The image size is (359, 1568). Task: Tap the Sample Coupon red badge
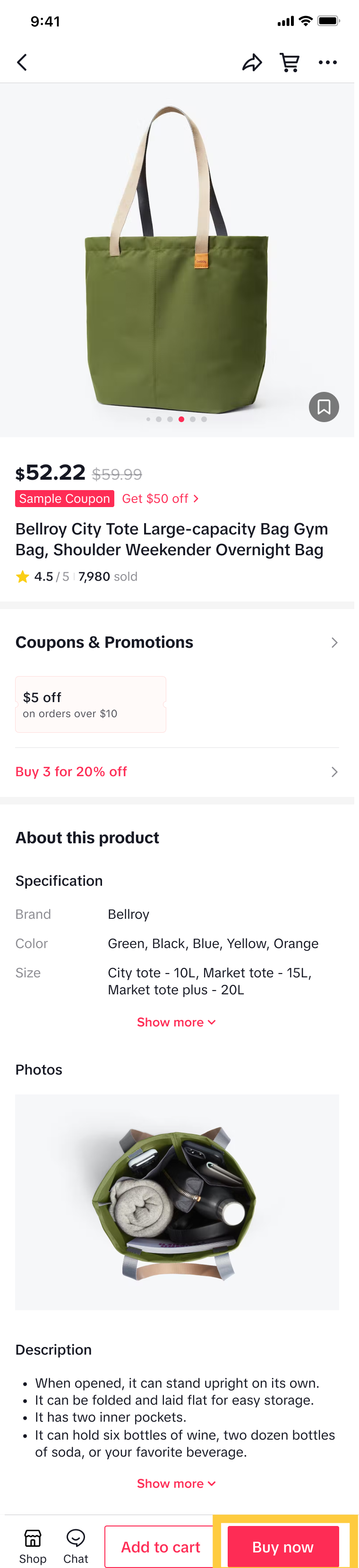coord(65,499)
